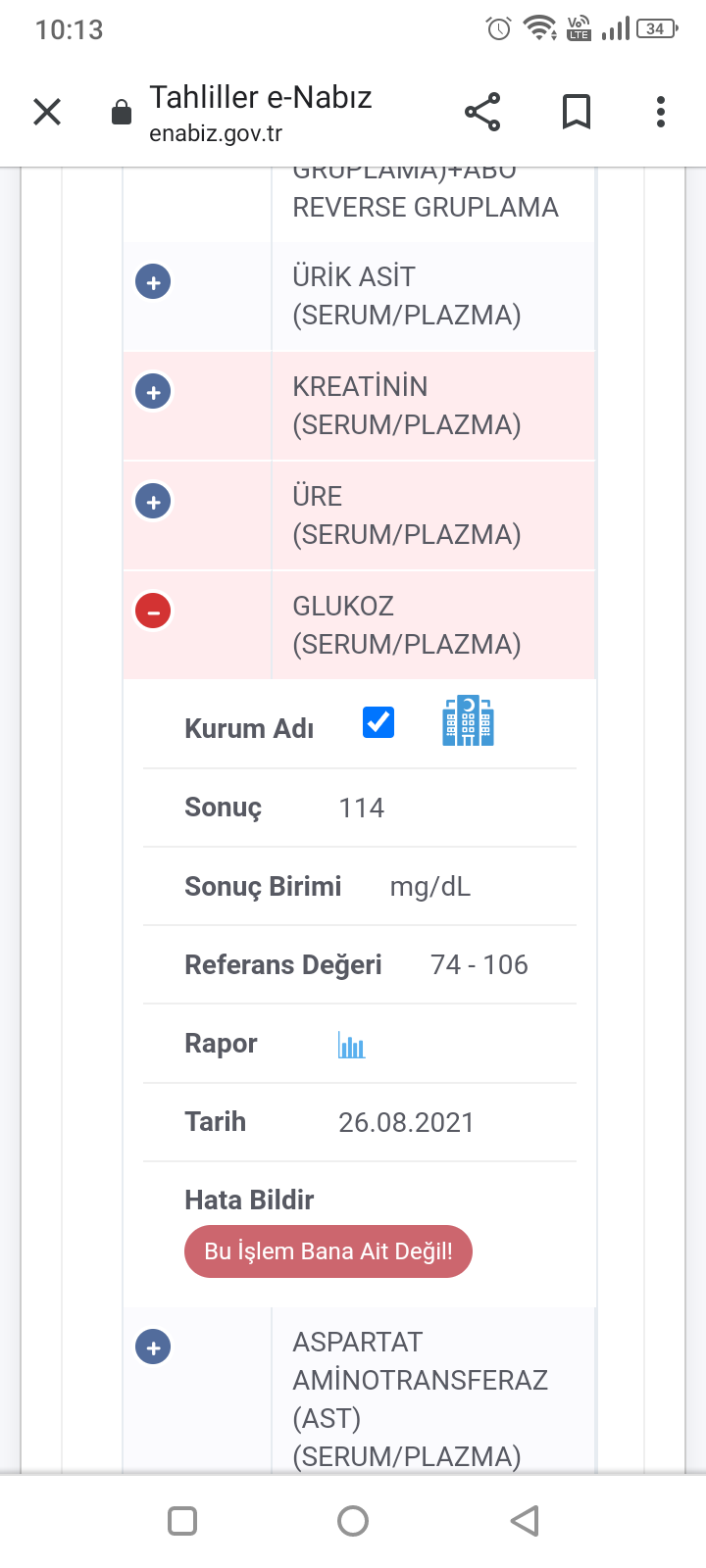Expand the ASPARTAT AMİNOTRANSFERAZ row

click(x=153, y=1347)
